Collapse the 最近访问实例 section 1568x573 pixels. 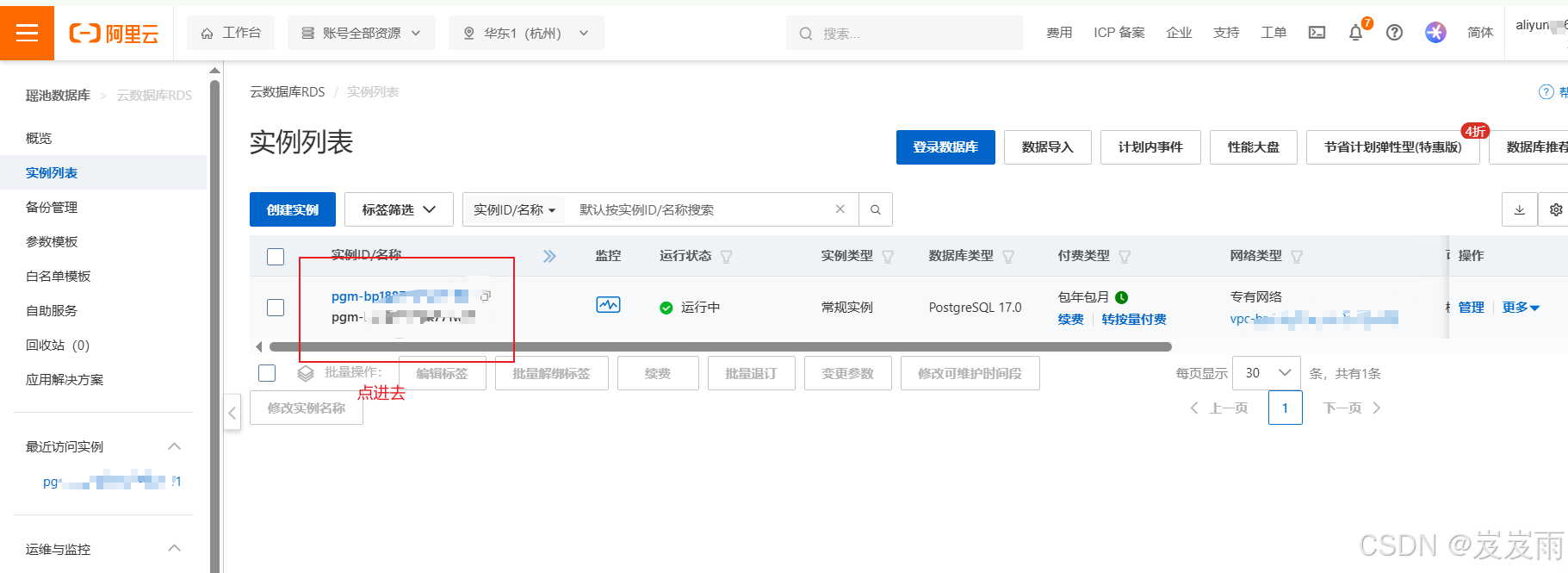pos(175,446)
